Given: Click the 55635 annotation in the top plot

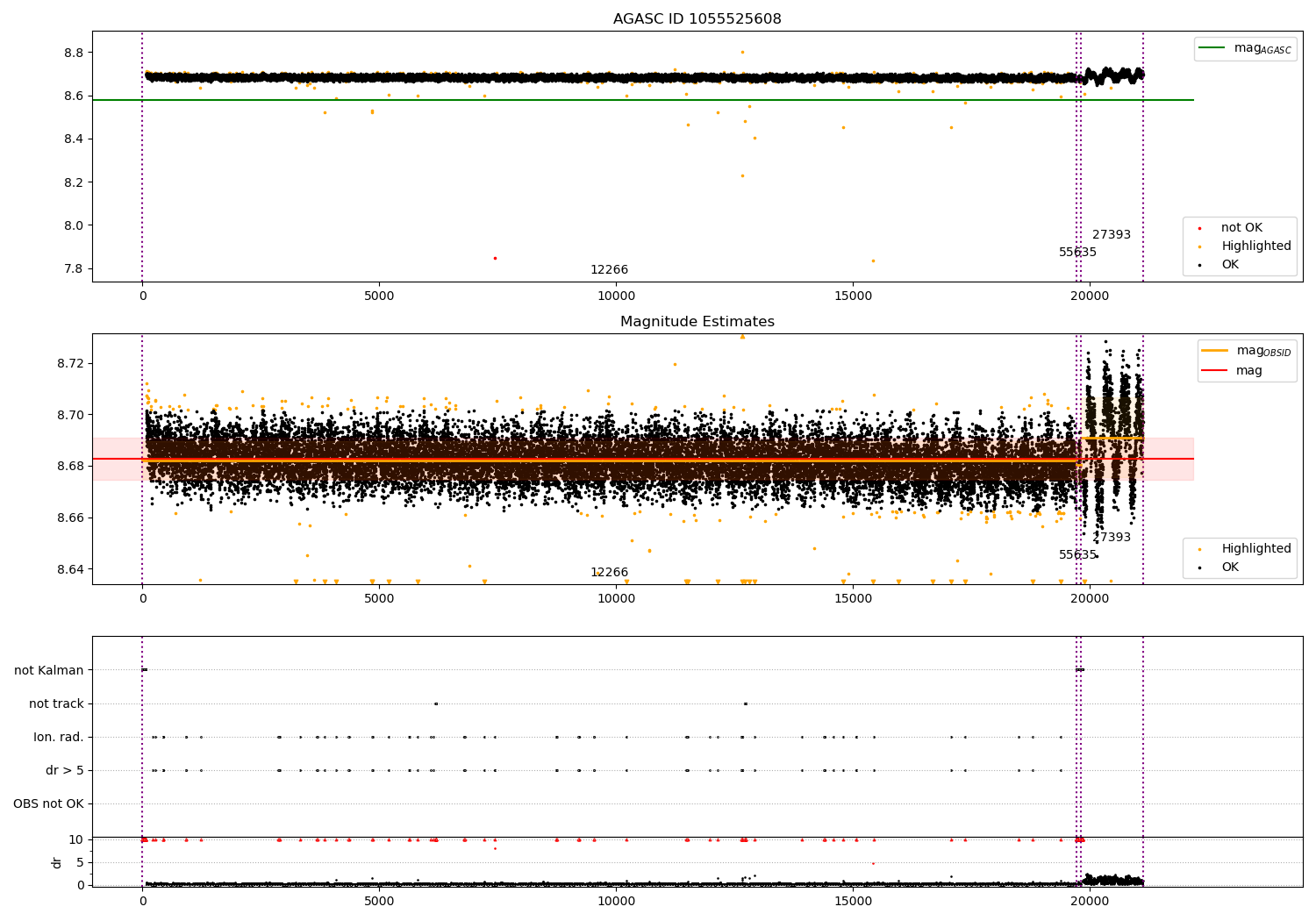Looking at the screenshot, I should 1077,253.
